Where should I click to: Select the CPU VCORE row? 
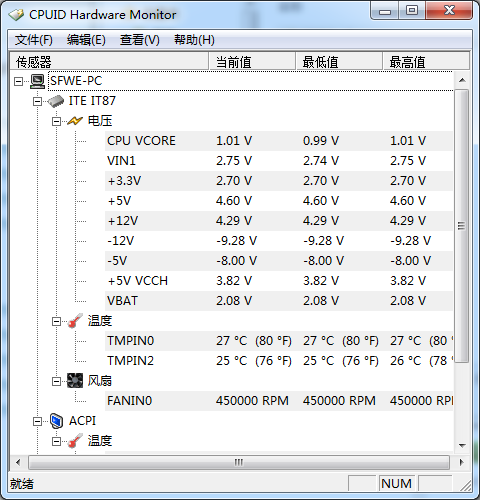(x=279, y=141)
